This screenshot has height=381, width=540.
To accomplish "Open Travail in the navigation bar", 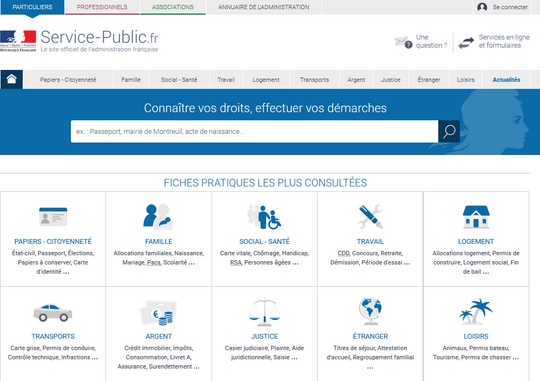I will click(226, 80).
